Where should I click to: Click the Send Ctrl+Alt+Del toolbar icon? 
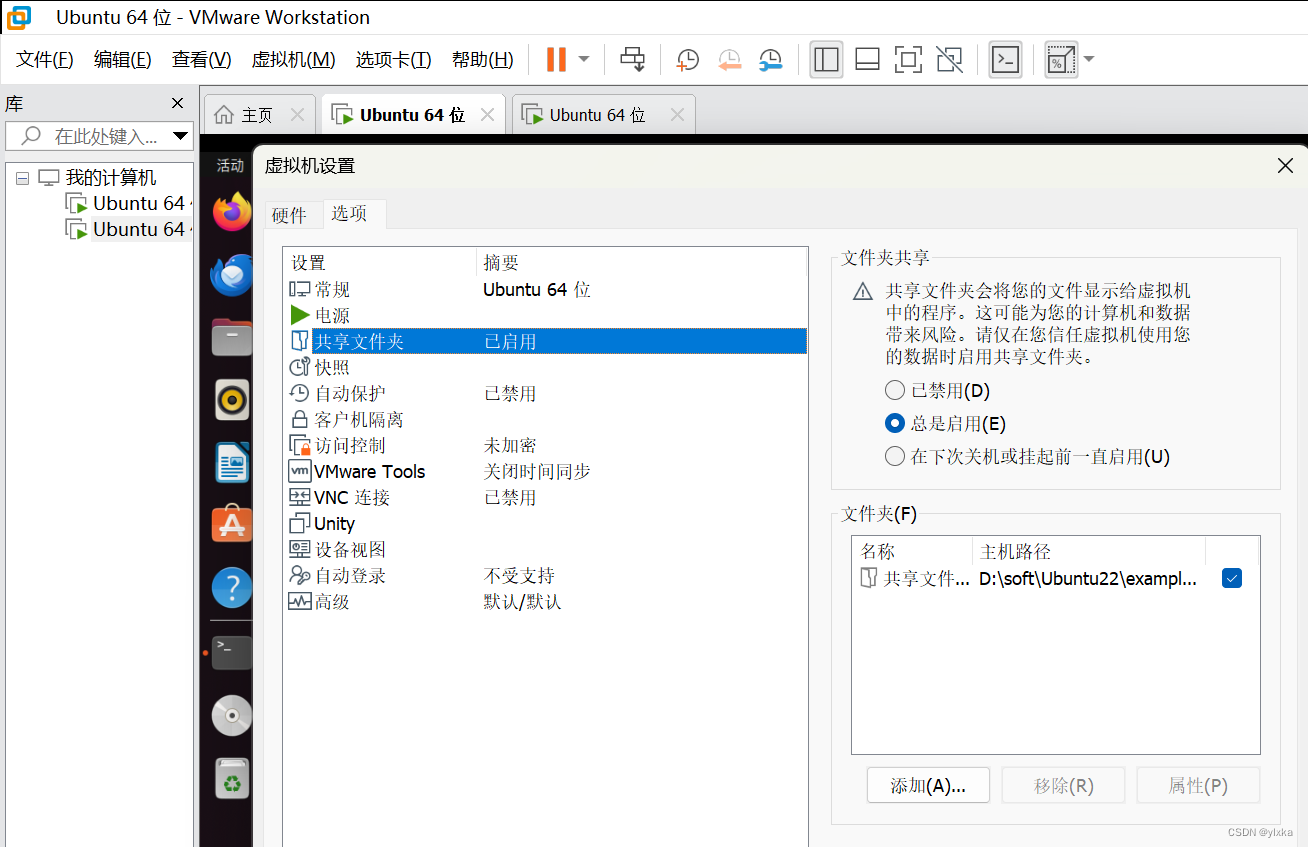coord(633,59)
